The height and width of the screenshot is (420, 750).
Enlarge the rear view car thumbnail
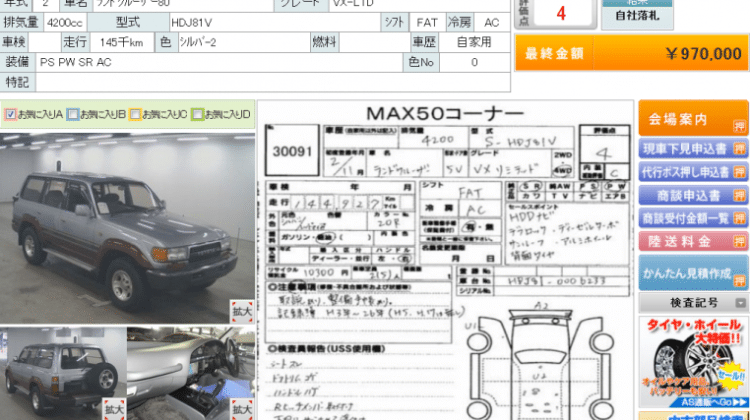(112, 410)
